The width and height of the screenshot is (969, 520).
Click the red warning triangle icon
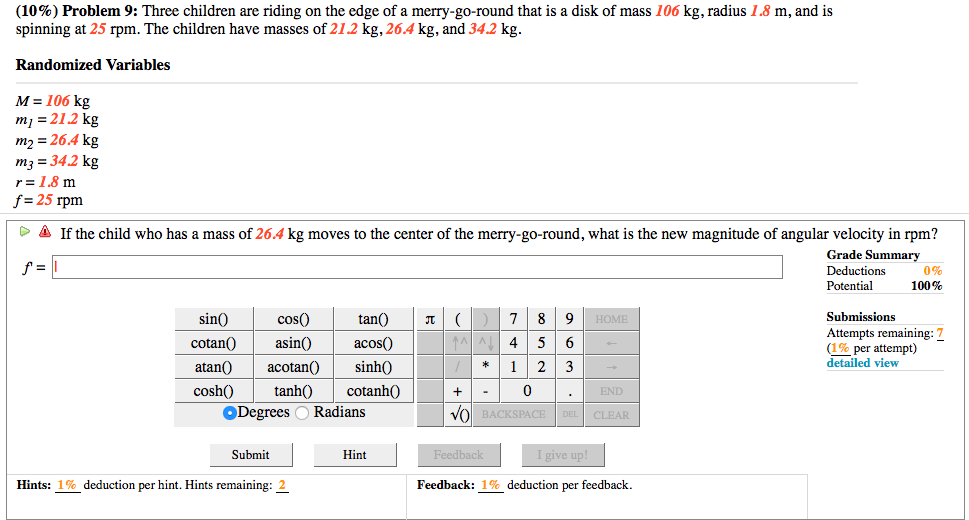click(45, 232)
